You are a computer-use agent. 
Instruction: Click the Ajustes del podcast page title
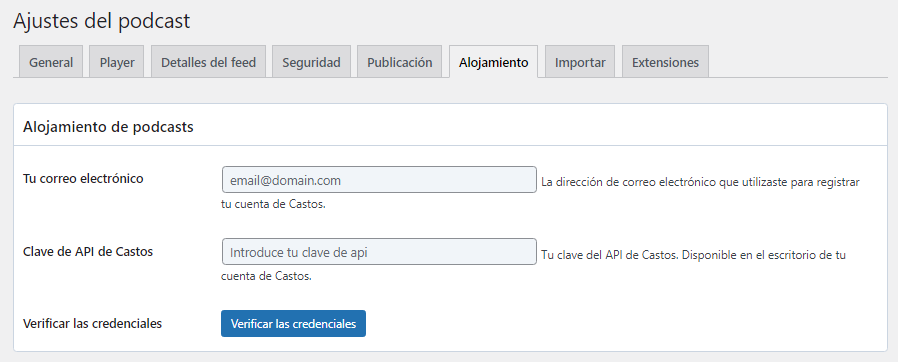click(101, 21)
